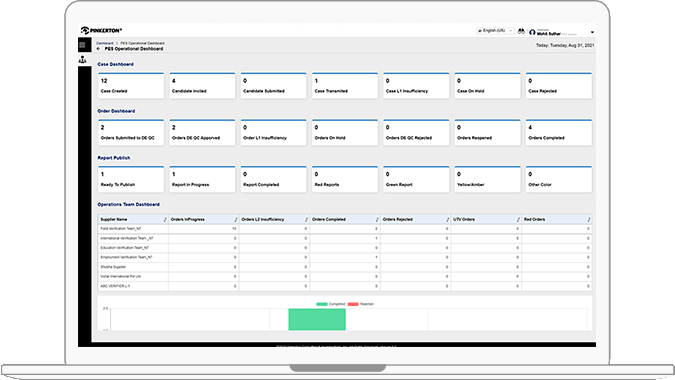The width and height of the screenshot is (675, 380).
Task: Sort table by Supplier Name column icon
Action: [x=165, y=219]
